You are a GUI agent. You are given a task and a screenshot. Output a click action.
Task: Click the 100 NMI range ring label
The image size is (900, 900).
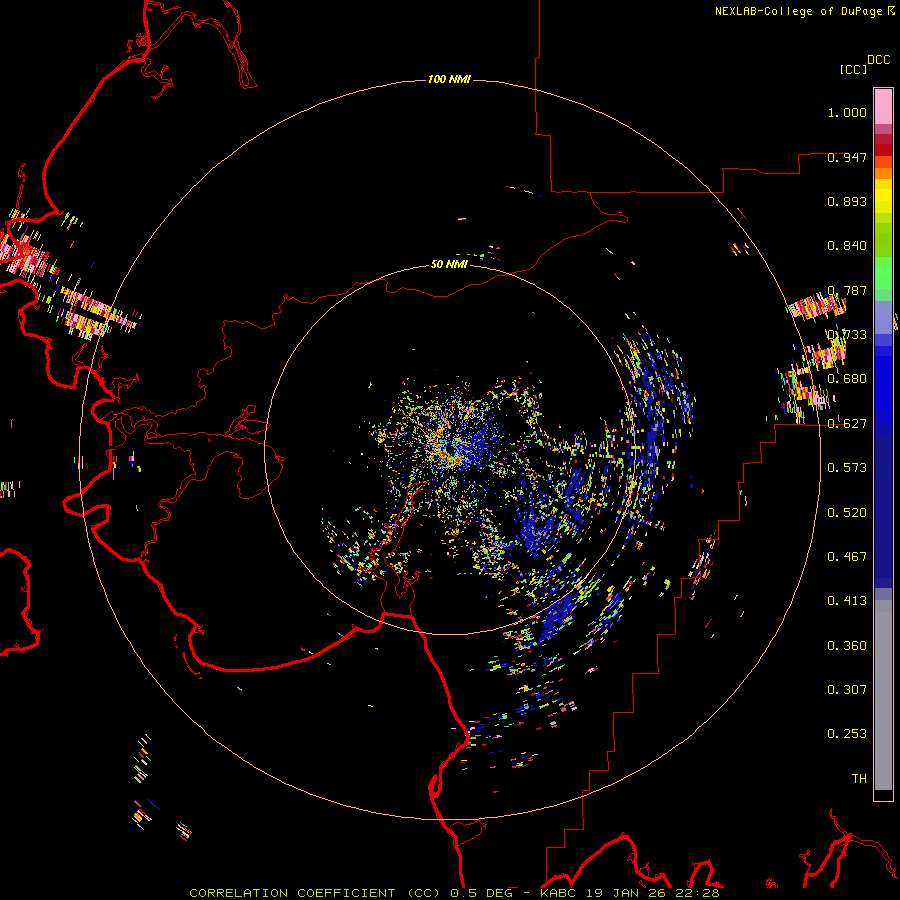click(449, 79)
